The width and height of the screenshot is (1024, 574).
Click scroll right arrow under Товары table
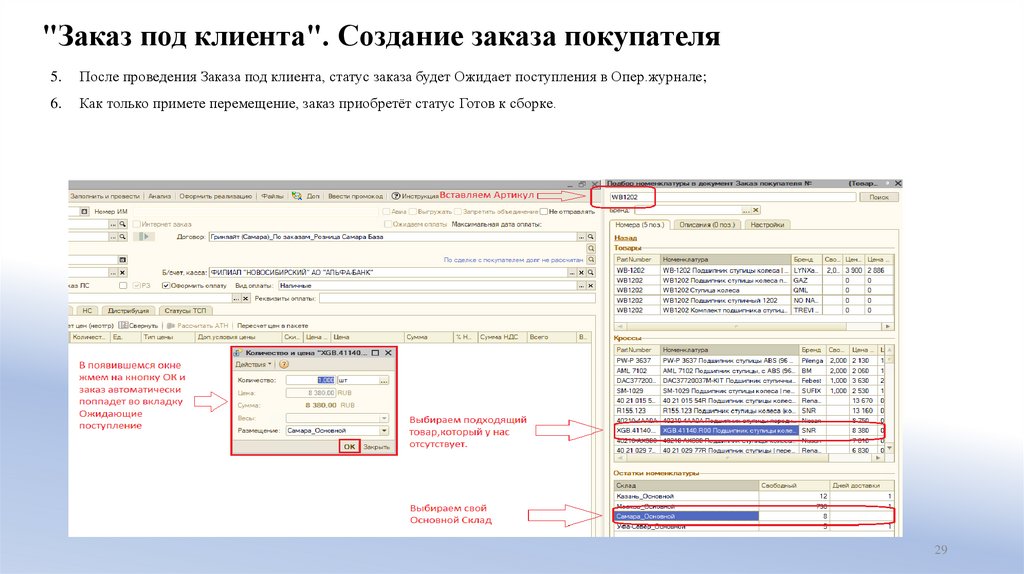click(x=887, y=326)
